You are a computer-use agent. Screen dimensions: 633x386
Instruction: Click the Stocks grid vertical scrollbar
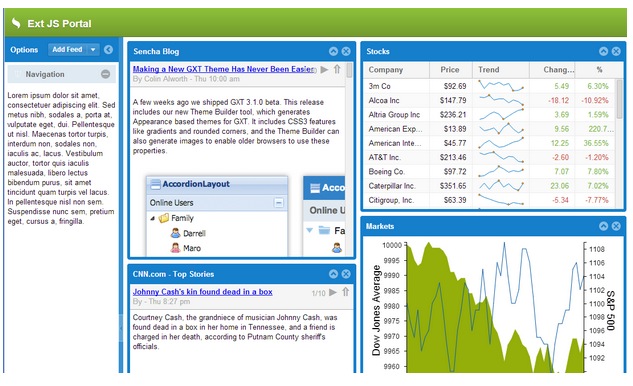pos(619,99)
